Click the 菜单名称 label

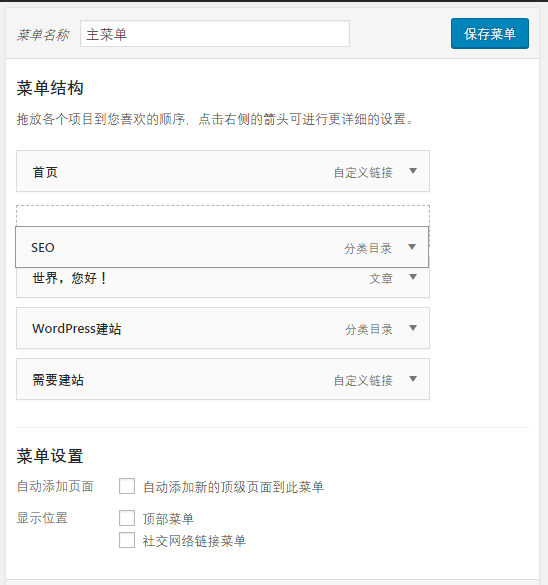[43, 35]
